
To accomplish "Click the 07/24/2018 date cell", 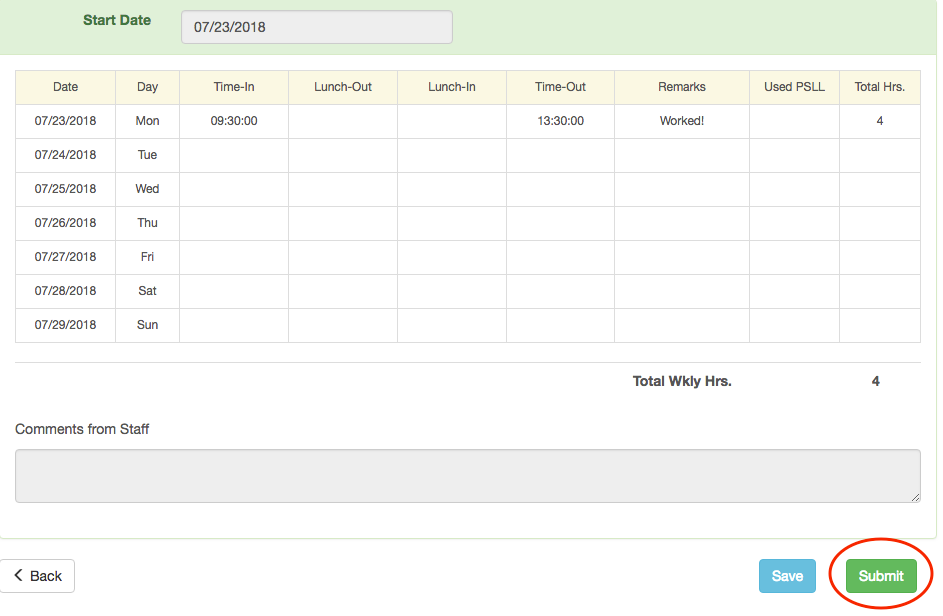I will pyautogui.click(x=65, y=155).
